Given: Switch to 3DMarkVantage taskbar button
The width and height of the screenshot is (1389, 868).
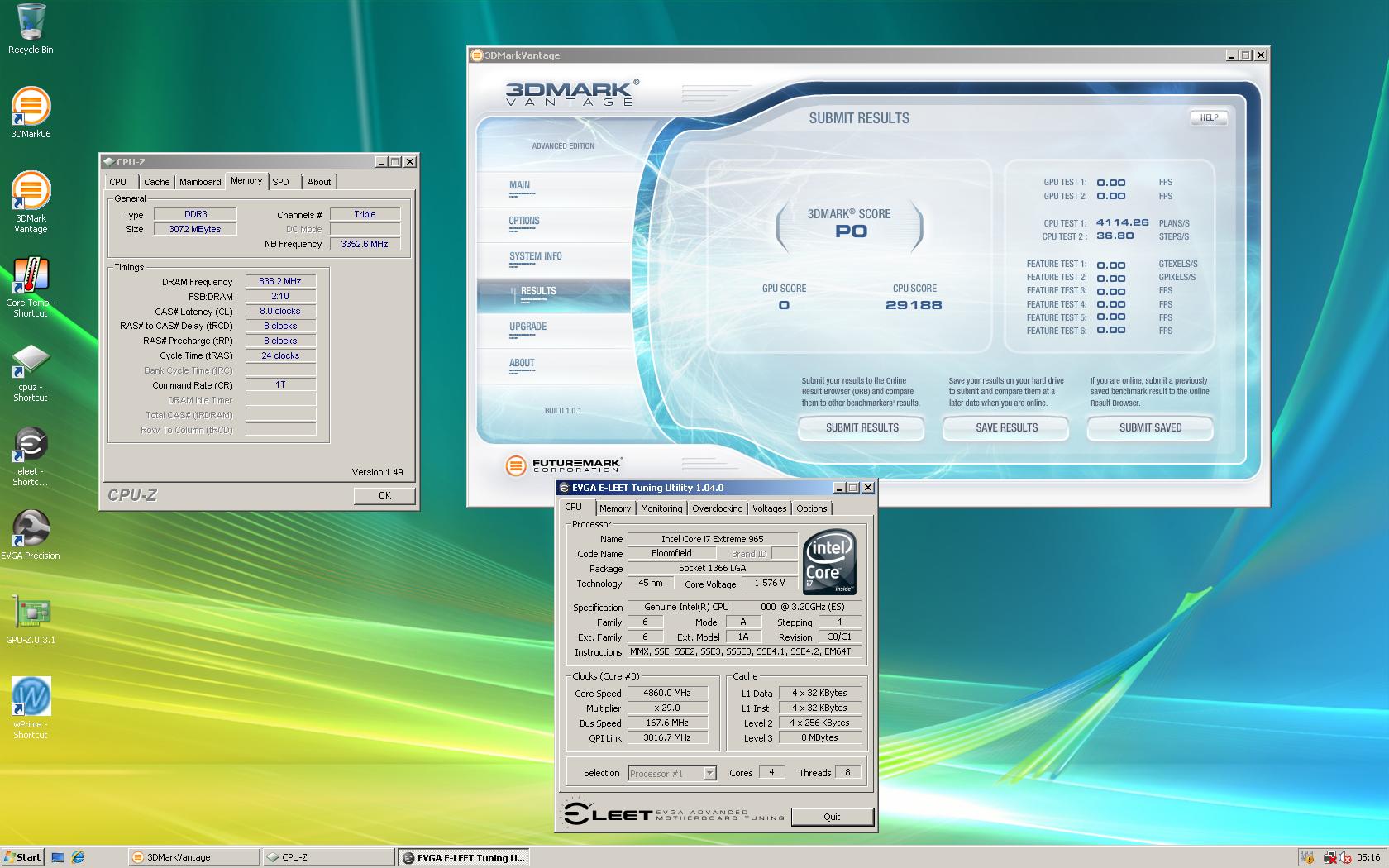Looking at the screenshot, I should (x=194, y=857).
